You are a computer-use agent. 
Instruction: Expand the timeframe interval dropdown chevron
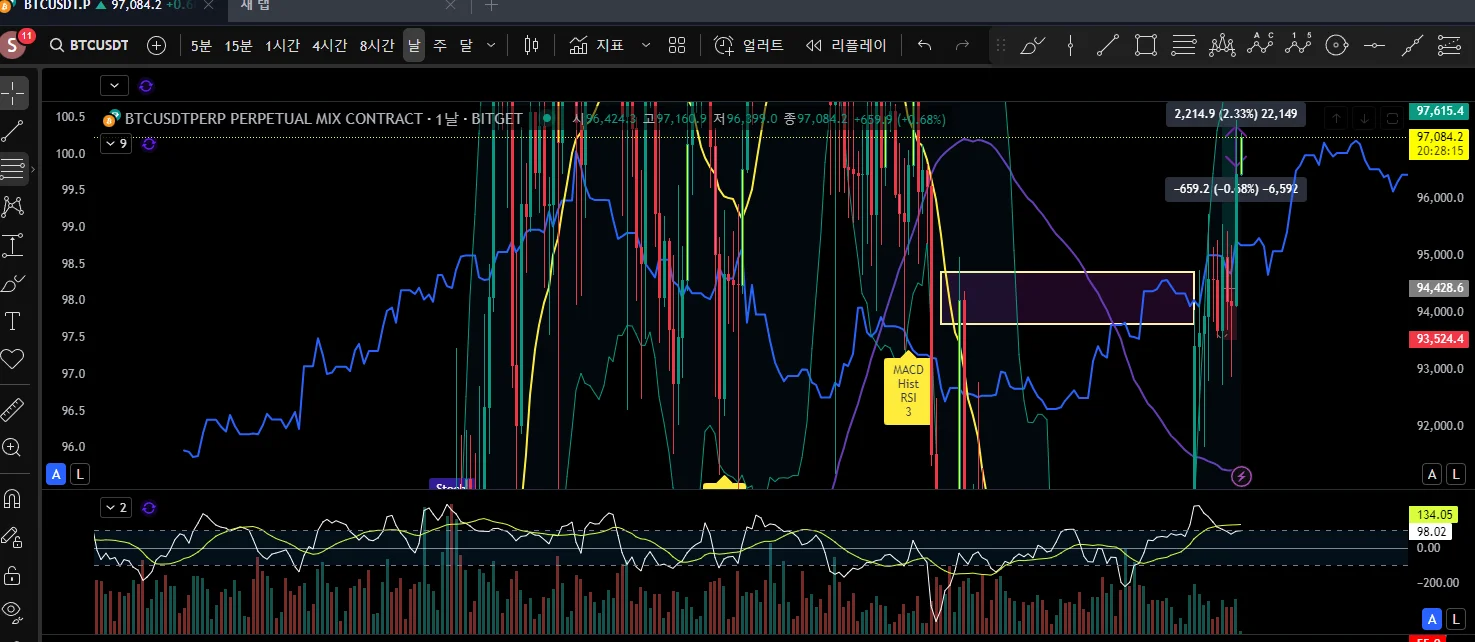click(491, 46)
